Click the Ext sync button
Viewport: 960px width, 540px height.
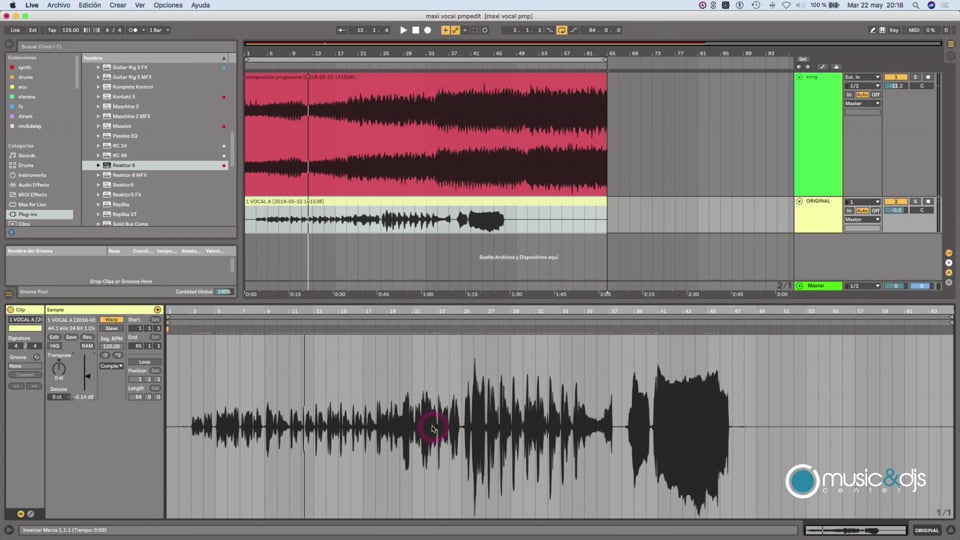click(32, 30)
